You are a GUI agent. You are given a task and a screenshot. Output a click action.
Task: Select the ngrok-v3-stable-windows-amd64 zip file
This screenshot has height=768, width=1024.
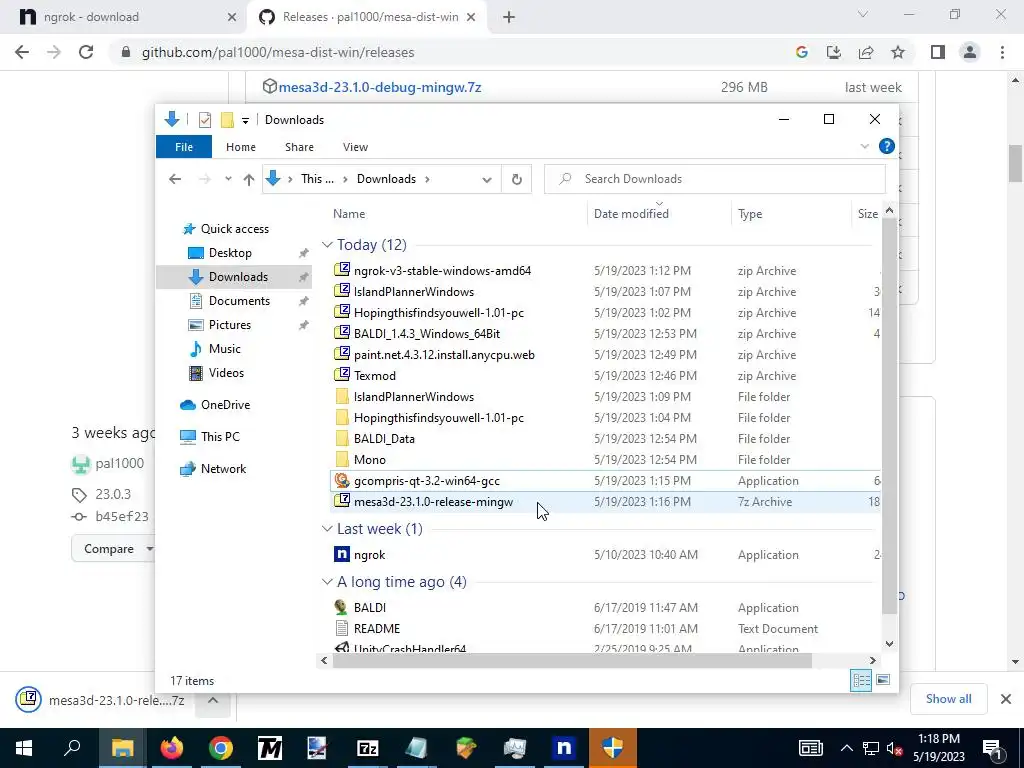coord(442,270)
